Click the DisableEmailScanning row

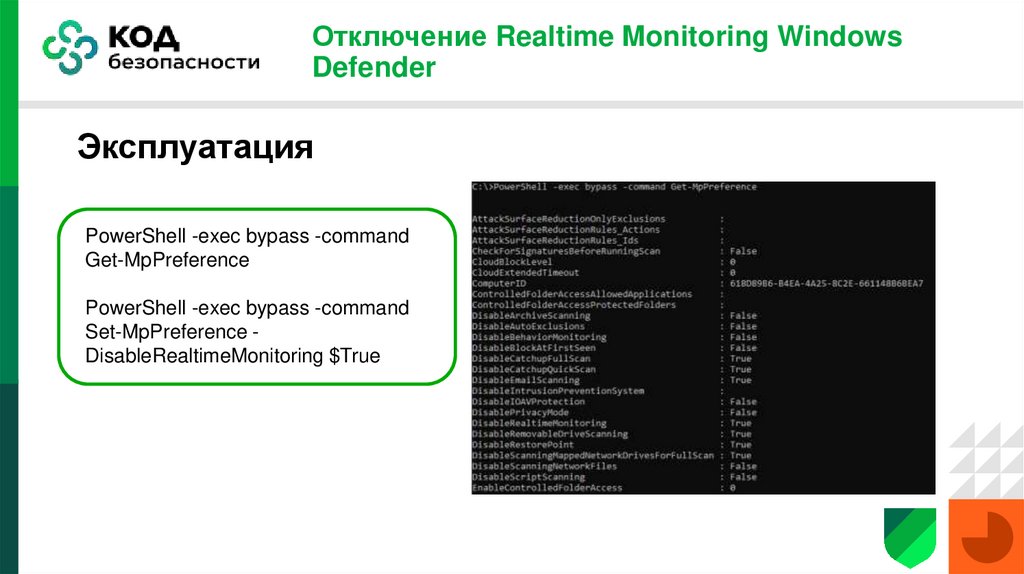point(612,380)
